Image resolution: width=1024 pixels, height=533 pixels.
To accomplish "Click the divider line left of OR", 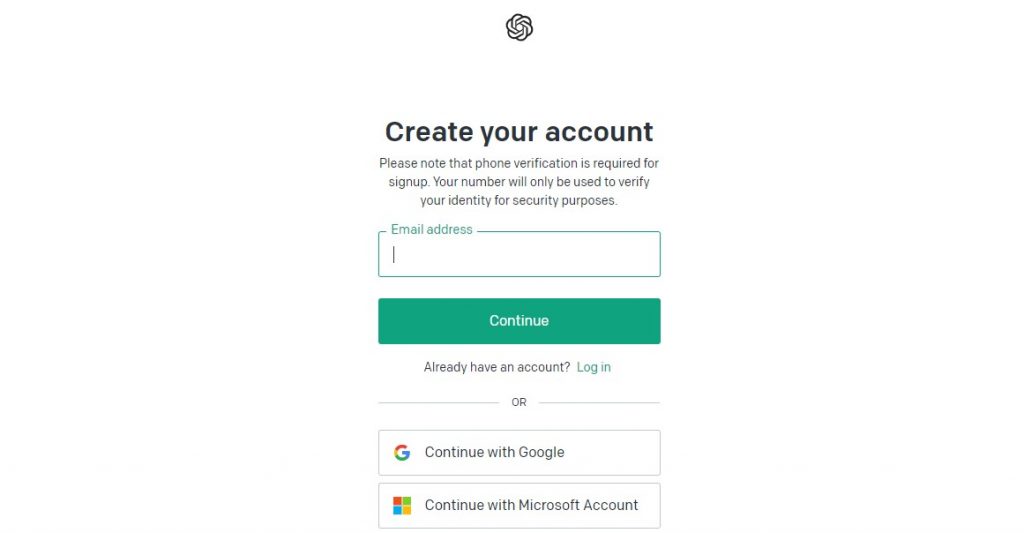I will point(439,402).
